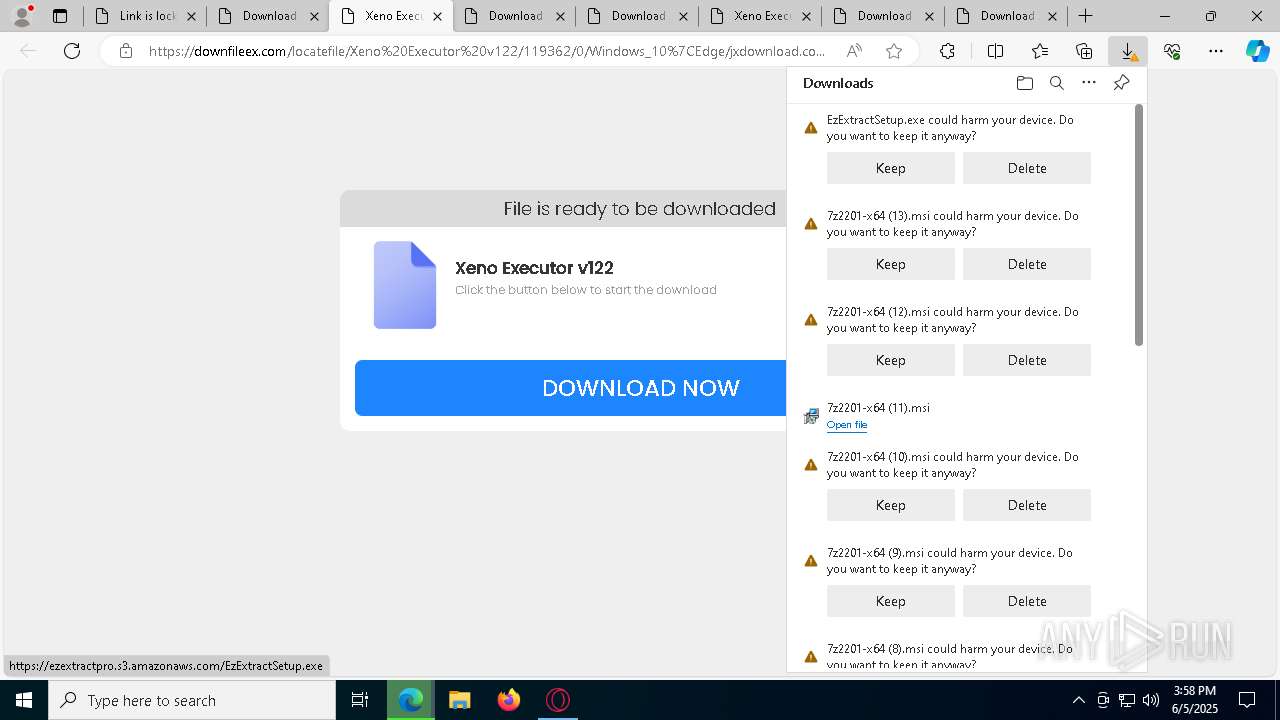
Task: Keep the 7z2201-x64 (12).msi file
Action: click(890, 360)
